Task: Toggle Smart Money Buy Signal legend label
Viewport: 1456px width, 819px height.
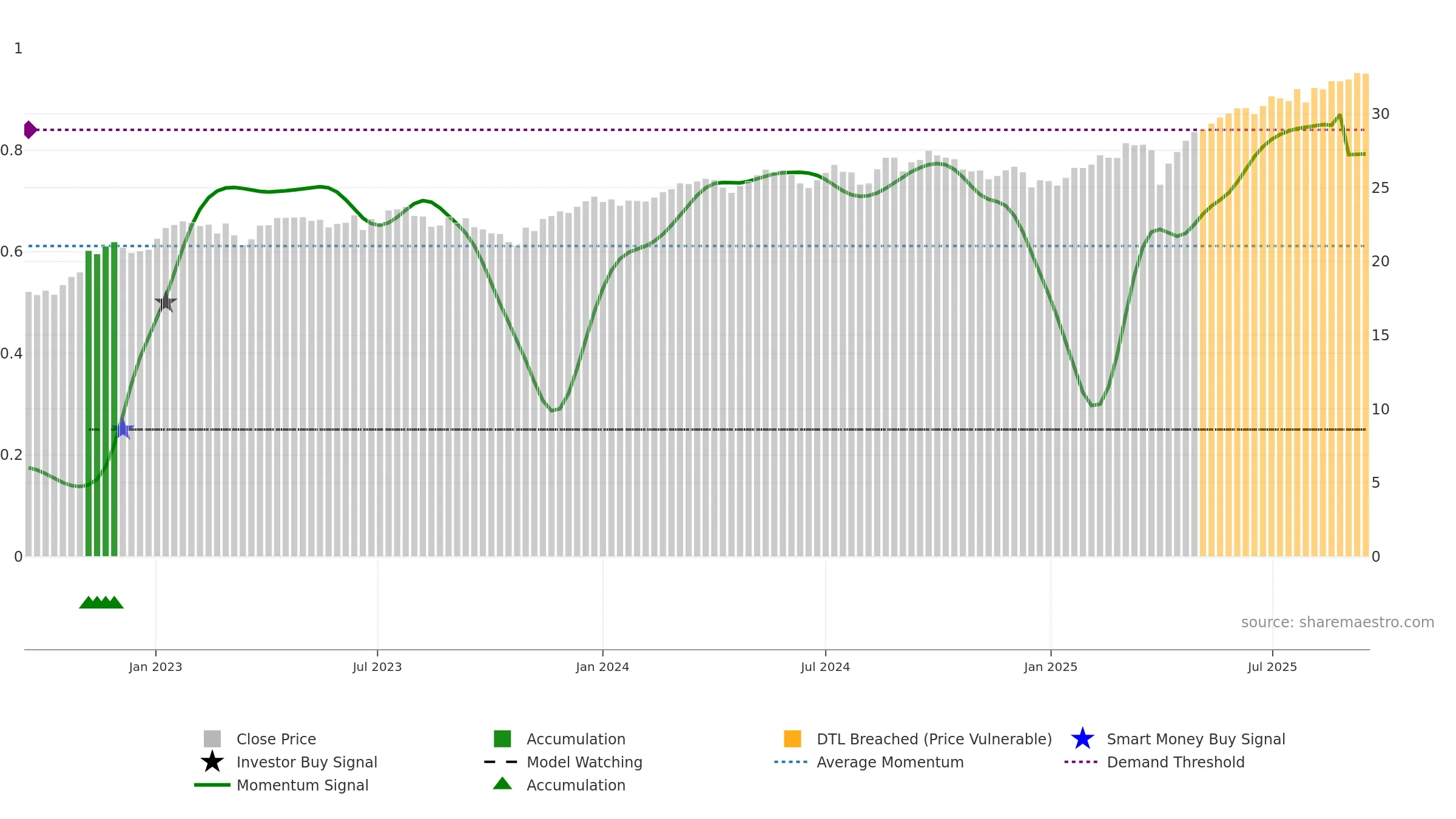Action: [1196, 739]
